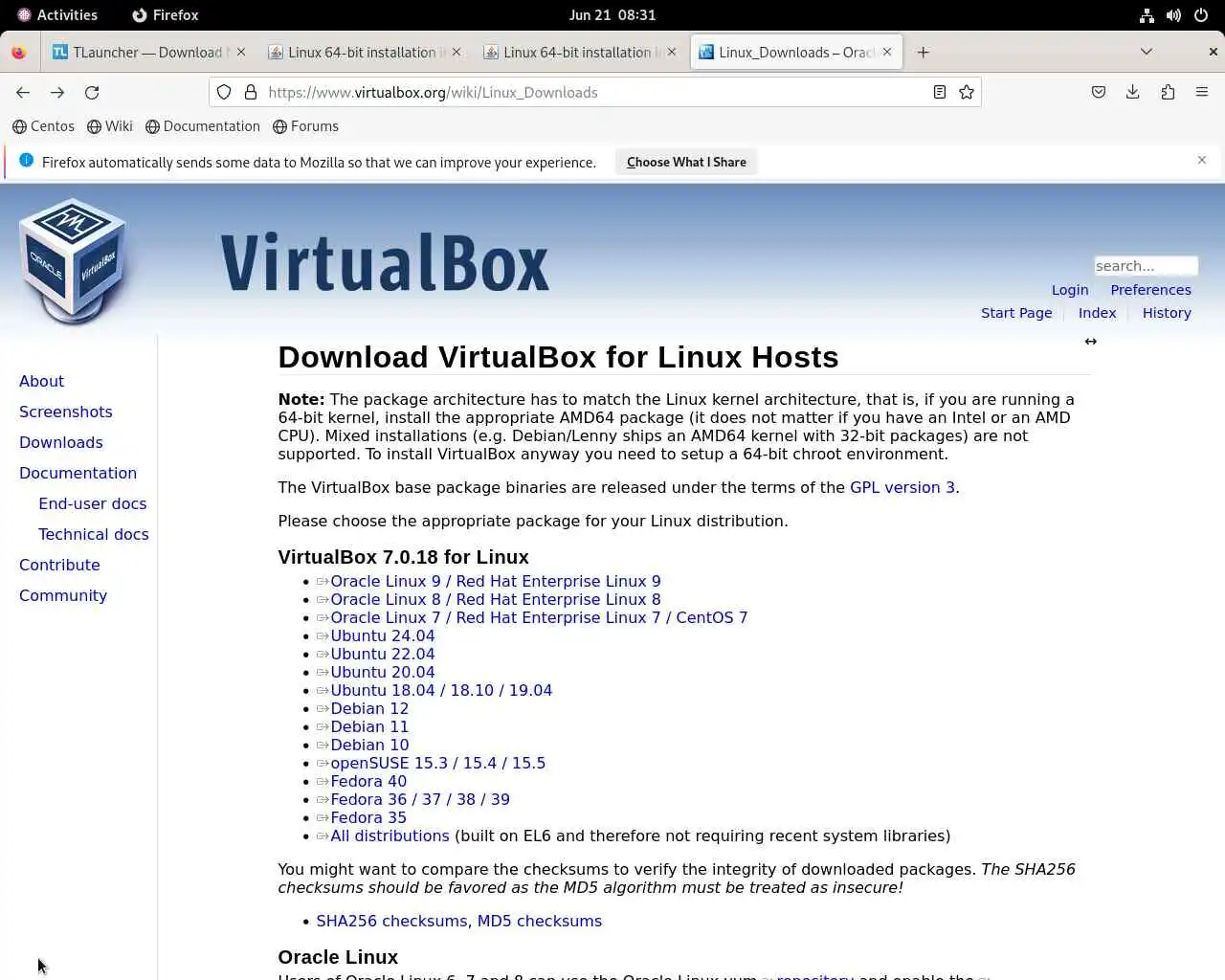1225x980 pixels.
Task: Open the Pocket save icon
Action: (x=1099, y=92)
